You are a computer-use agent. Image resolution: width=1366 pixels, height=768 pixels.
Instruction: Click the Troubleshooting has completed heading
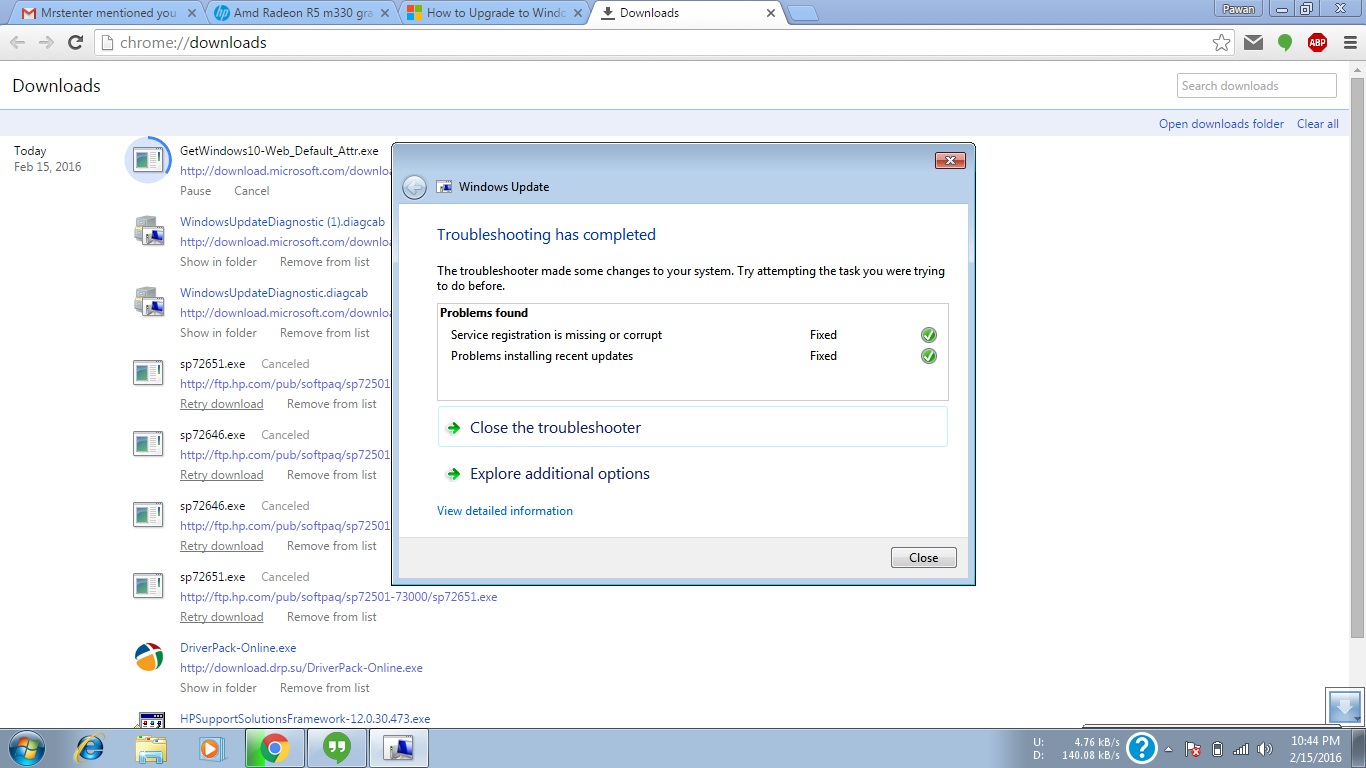coord(546,235)
